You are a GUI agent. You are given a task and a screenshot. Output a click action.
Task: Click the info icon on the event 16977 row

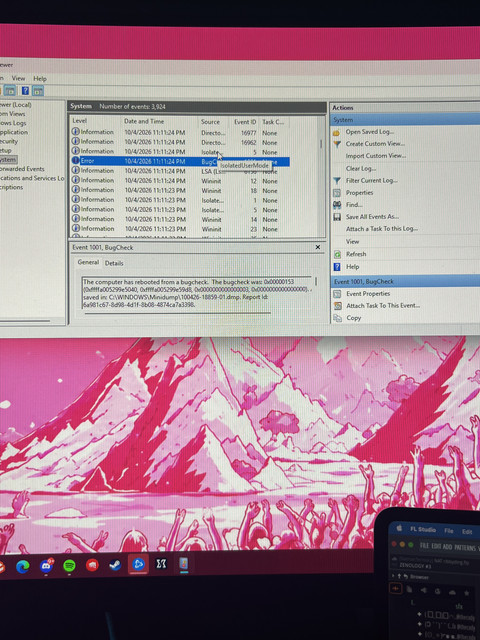tap(76, 131)
